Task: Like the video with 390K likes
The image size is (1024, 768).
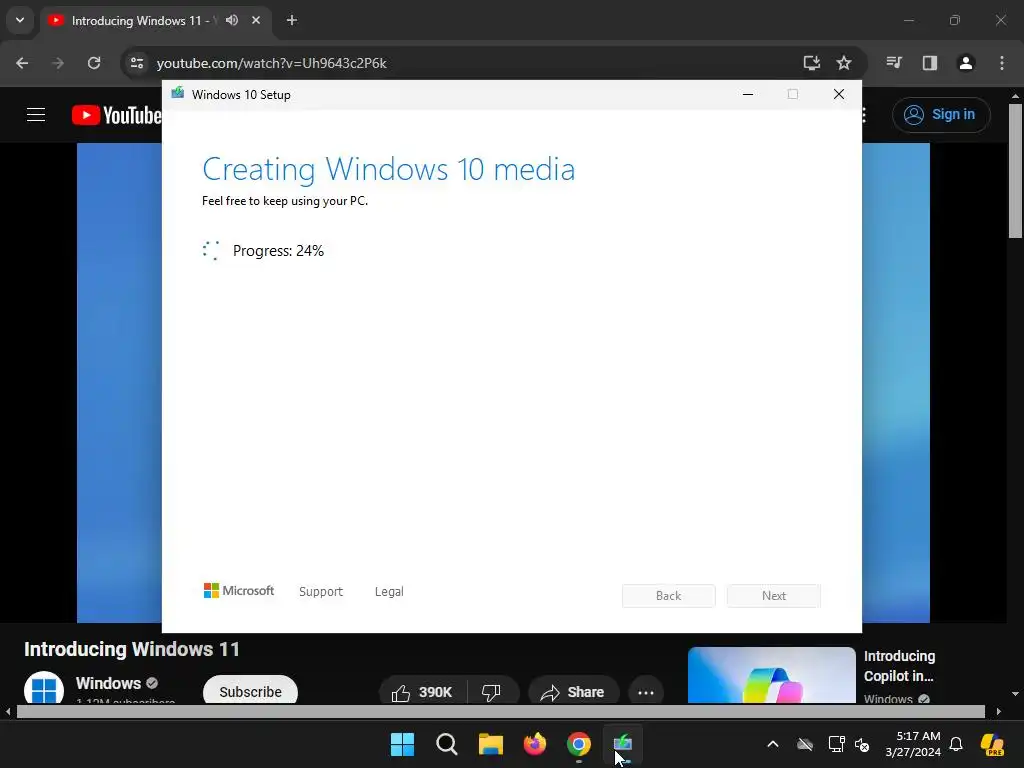Action: tap(423, 692)
